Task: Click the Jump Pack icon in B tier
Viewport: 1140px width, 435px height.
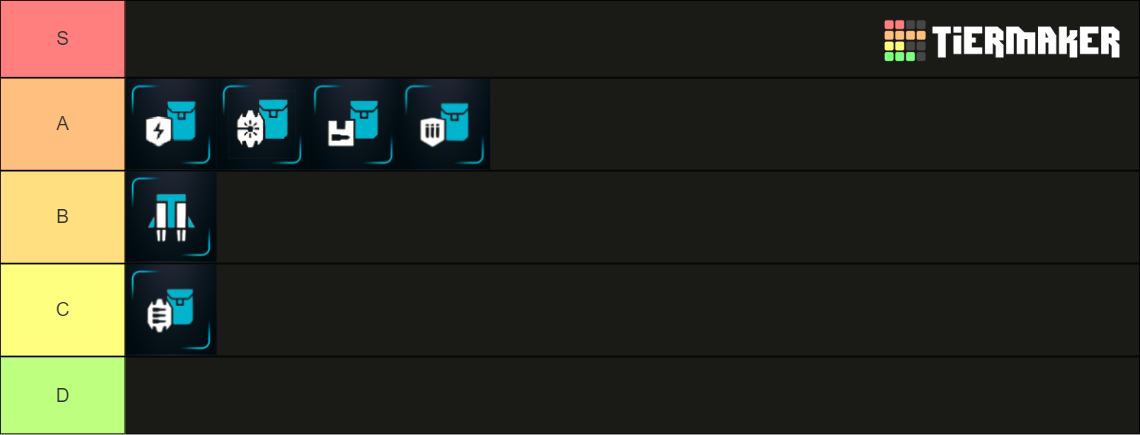Action: [x=171, y=217]
